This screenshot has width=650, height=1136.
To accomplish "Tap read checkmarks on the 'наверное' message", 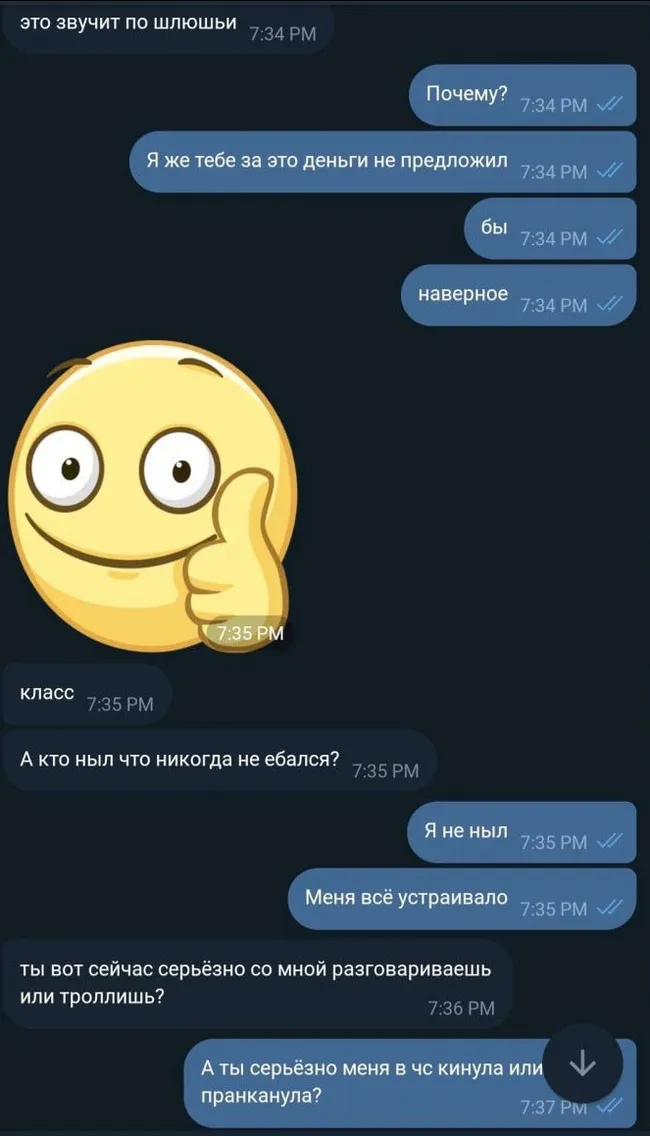I will pos(609,305).
